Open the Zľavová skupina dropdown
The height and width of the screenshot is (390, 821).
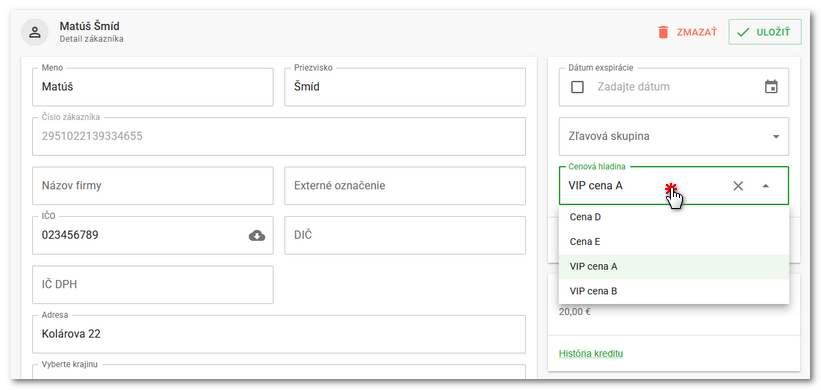tap(674, 137)
